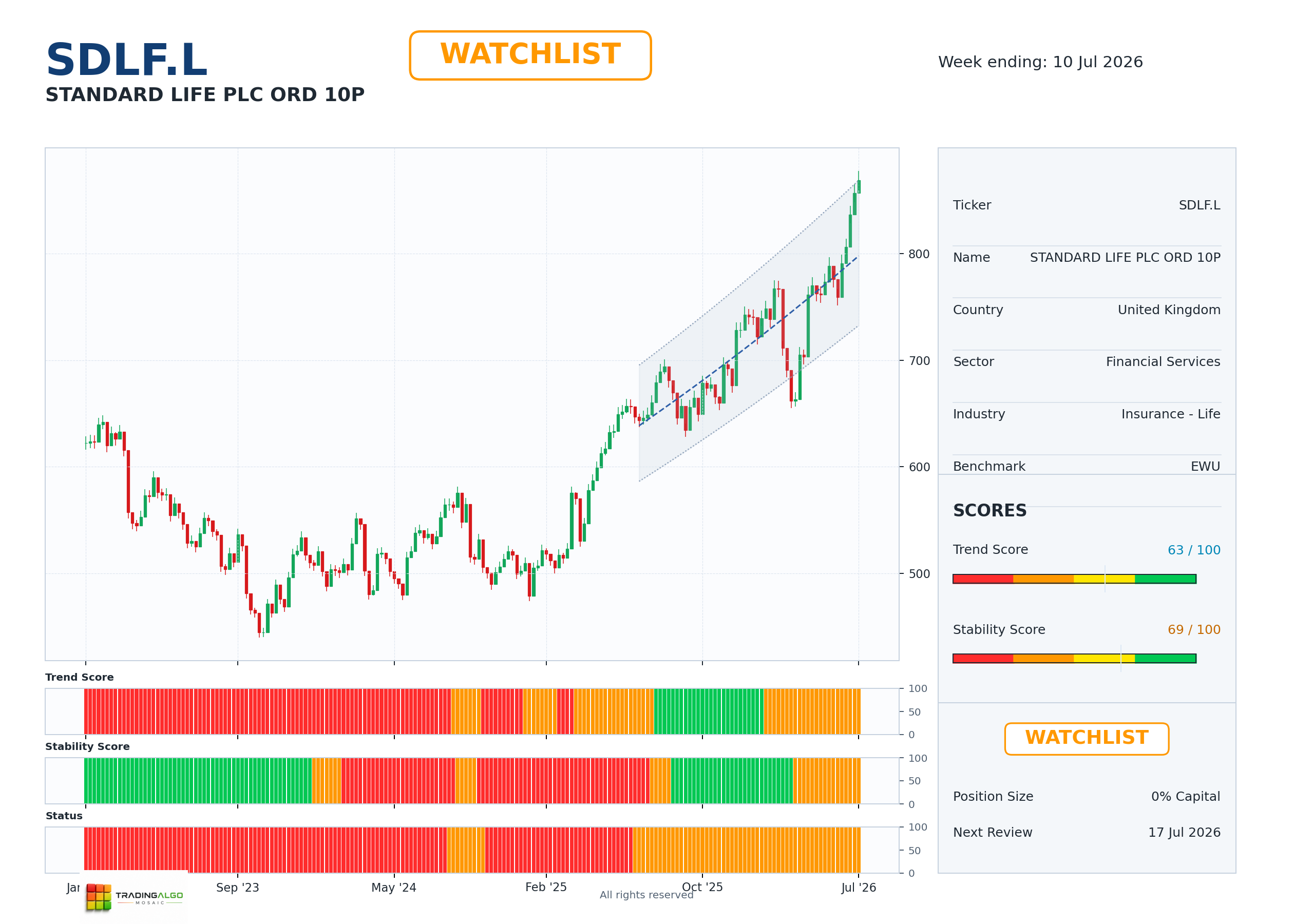
Task: Click the Feb '25 axis label
Action: 546,887
